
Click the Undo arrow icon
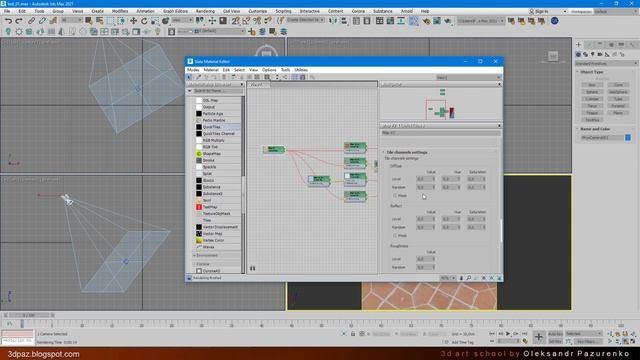8,20
